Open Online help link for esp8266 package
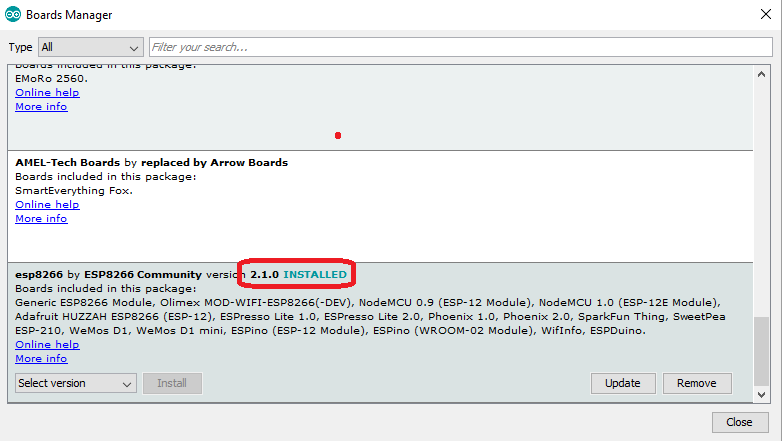Viewport: 783px width, 441px height. 47,345
